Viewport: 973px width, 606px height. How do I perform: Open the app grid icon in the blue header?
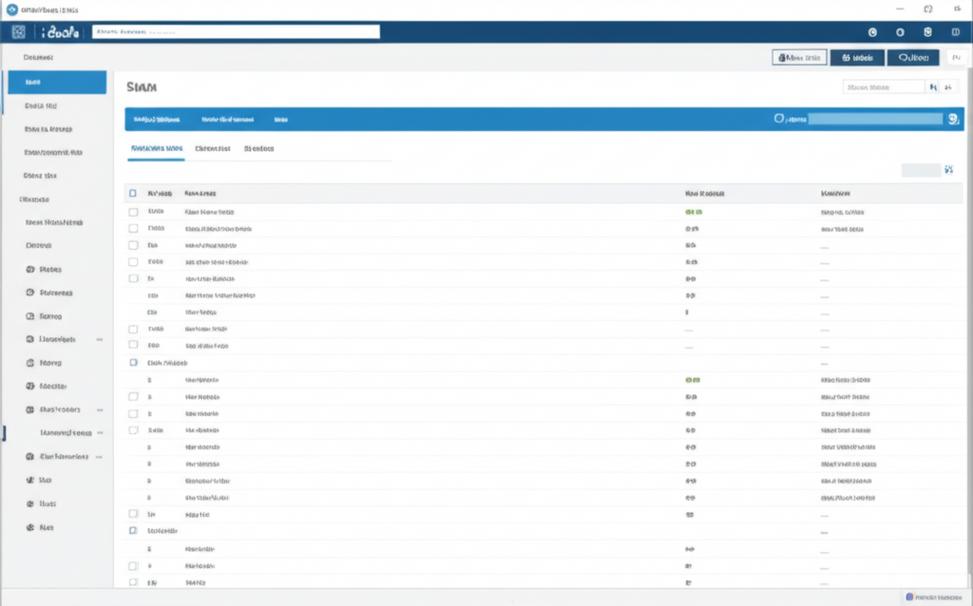click(18, 32)
